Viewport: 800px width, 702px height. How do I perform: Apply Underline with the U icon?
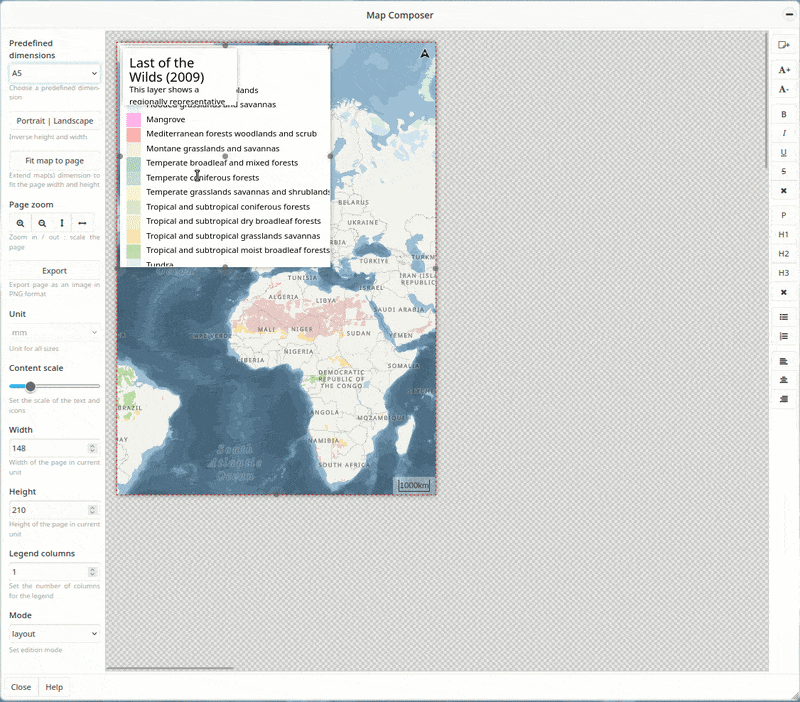(786, 152)
